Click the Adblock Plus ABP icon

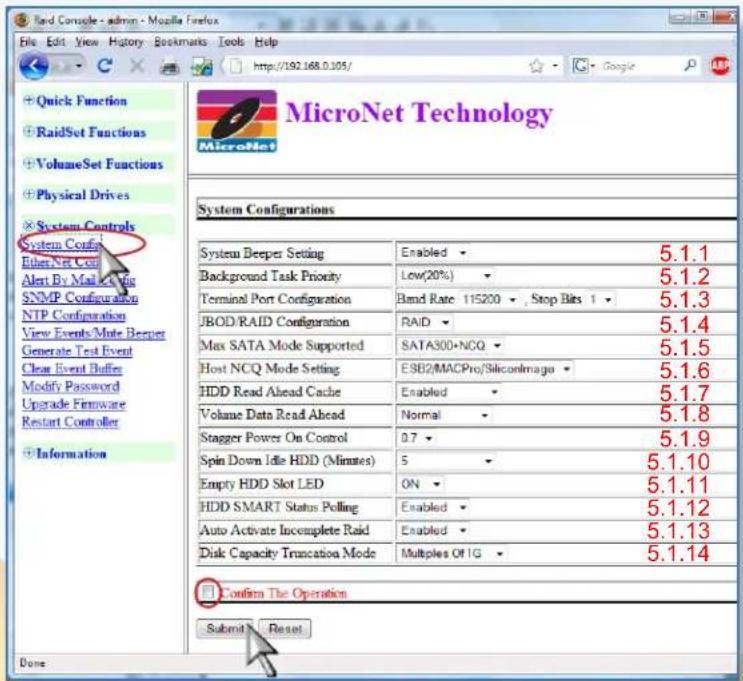pyautogui.click(x=720, y=66)
